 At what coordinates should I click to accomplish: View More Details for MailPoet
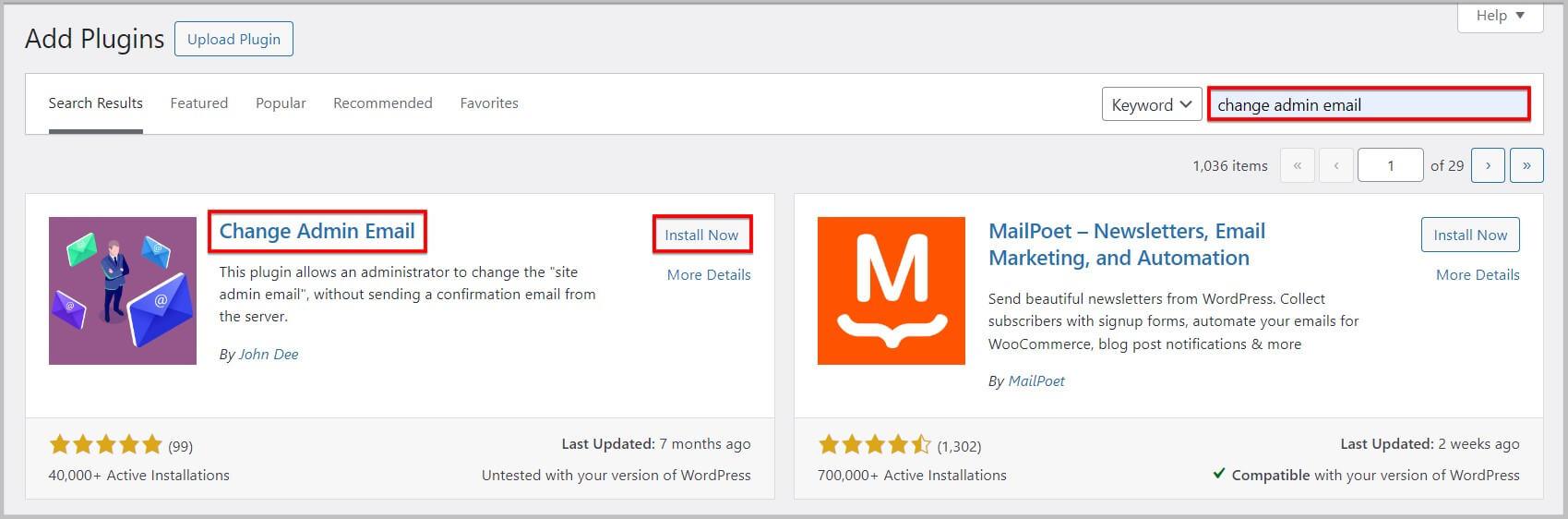(x=1478, y=274)
